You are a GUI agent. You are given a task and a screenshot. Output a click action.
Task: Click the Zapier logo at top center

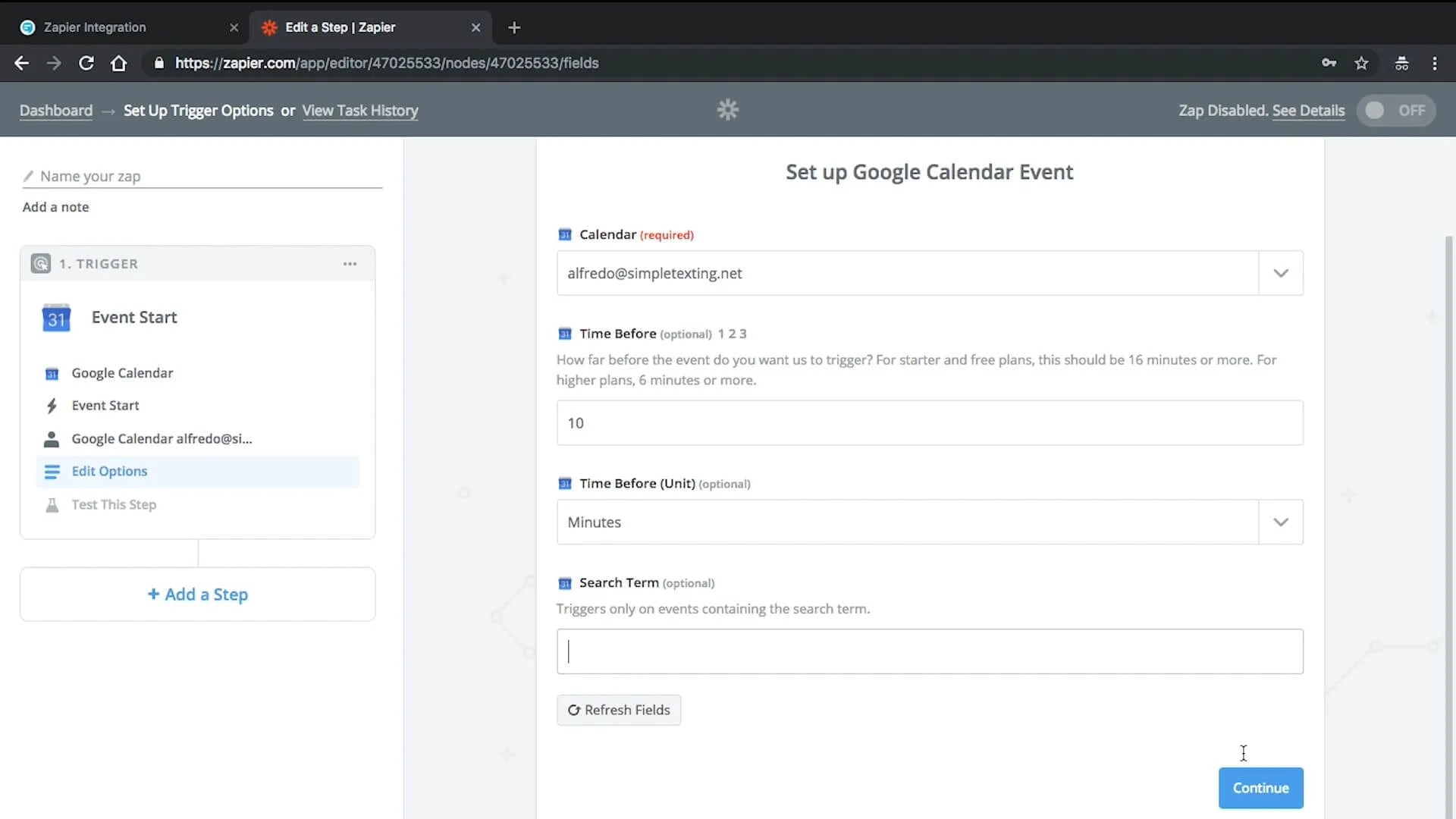point(727,109)
